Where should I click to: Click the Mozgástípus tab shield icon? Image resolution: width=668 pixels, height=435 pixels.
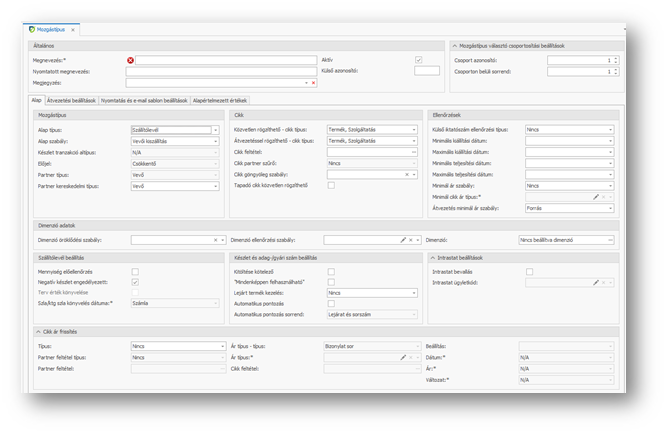31,30
